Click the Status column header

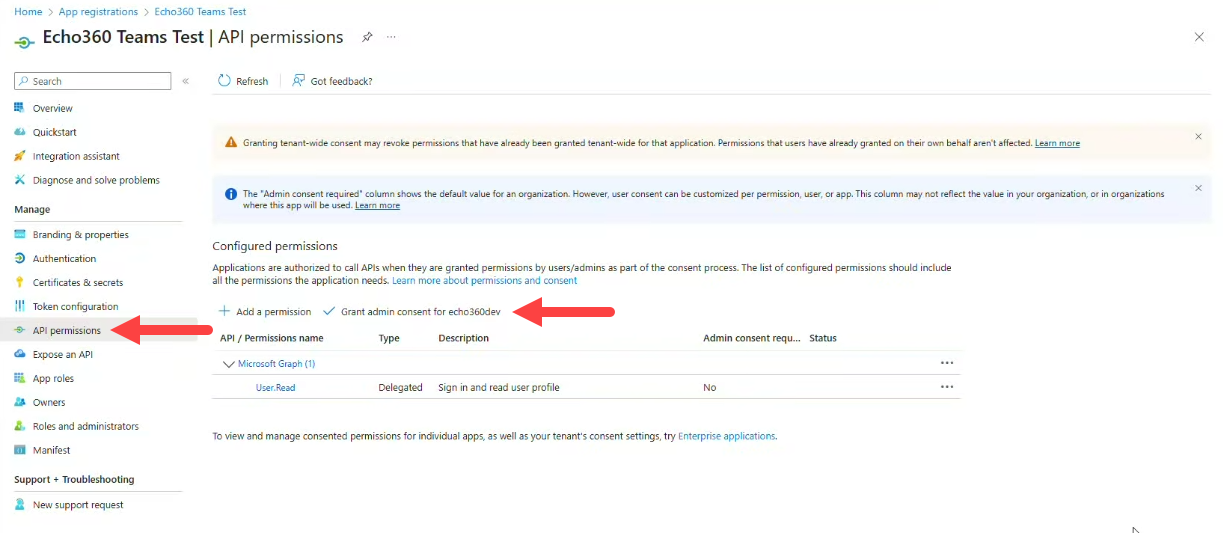(823, 338)
